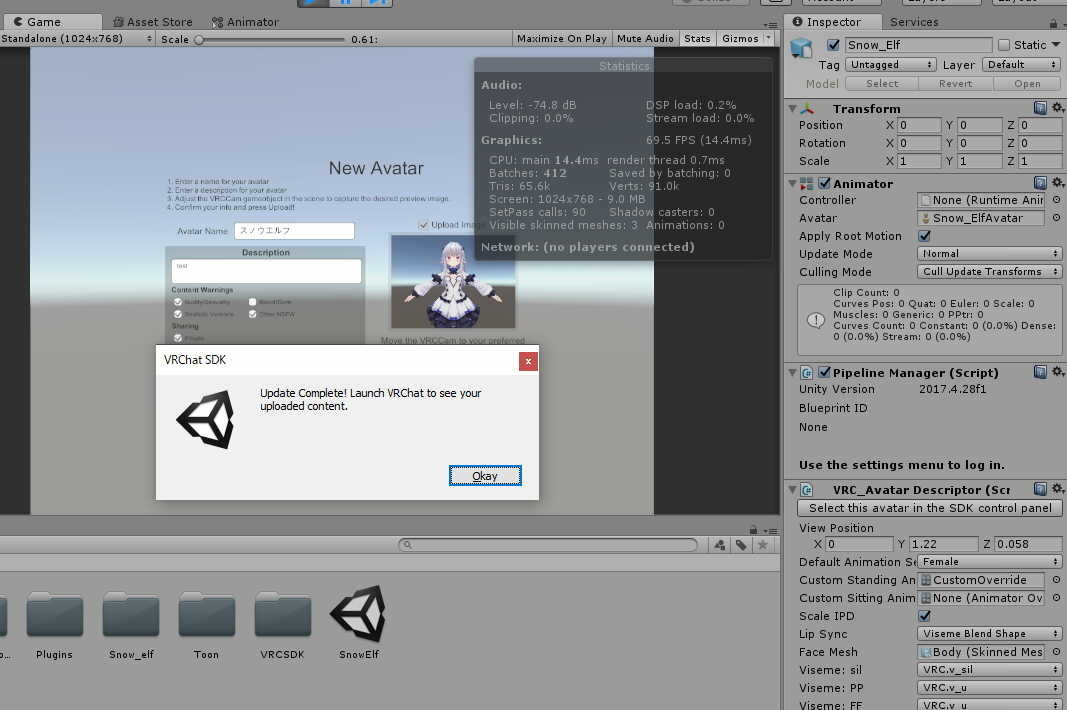Open Lip Sync Viseme Blend Shape dropdown
The image size is (1067, 710).
[x=989, y=634]
